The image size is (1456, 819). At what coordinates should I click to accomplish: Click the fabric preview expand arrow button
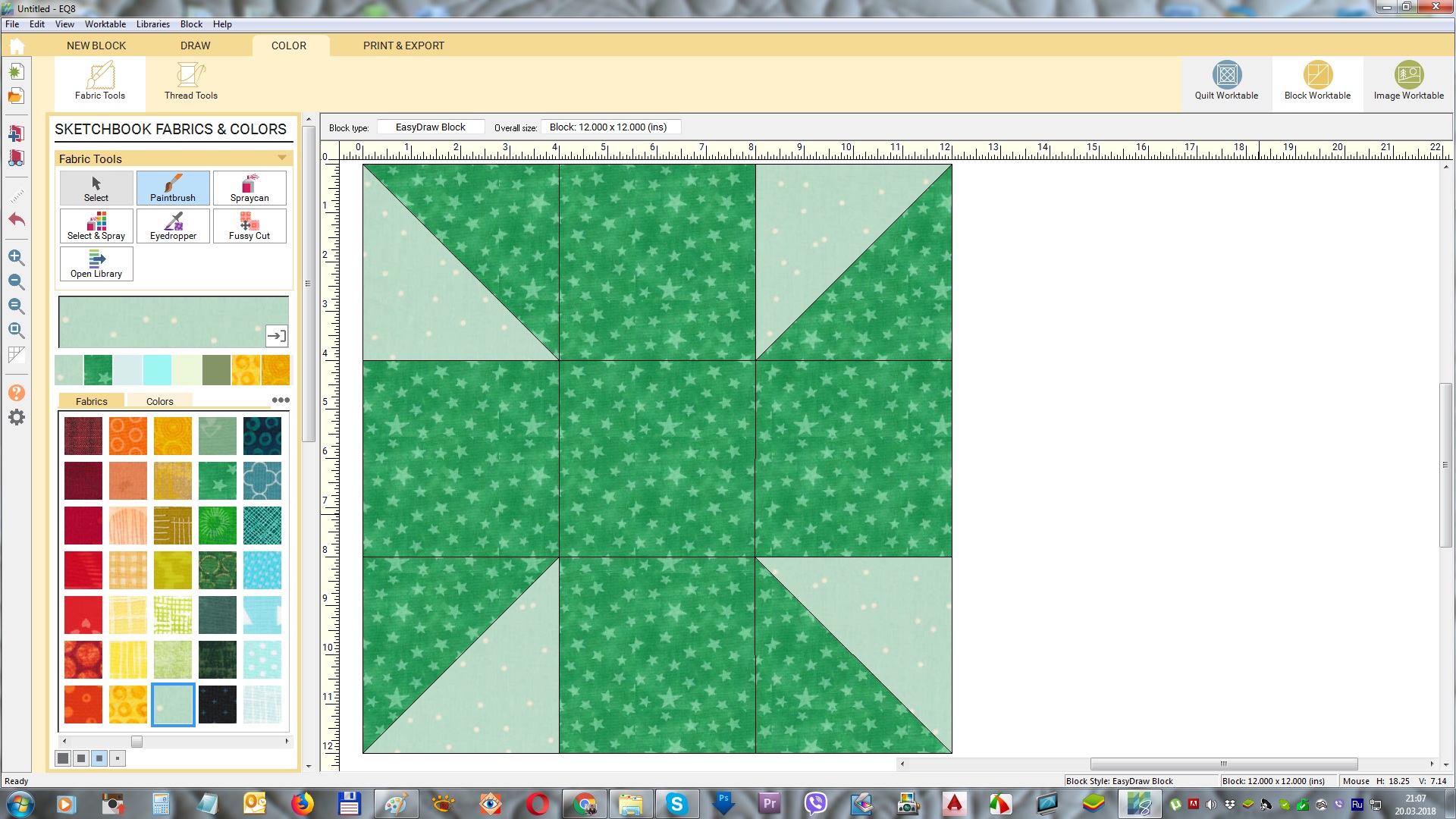[276, 335]
